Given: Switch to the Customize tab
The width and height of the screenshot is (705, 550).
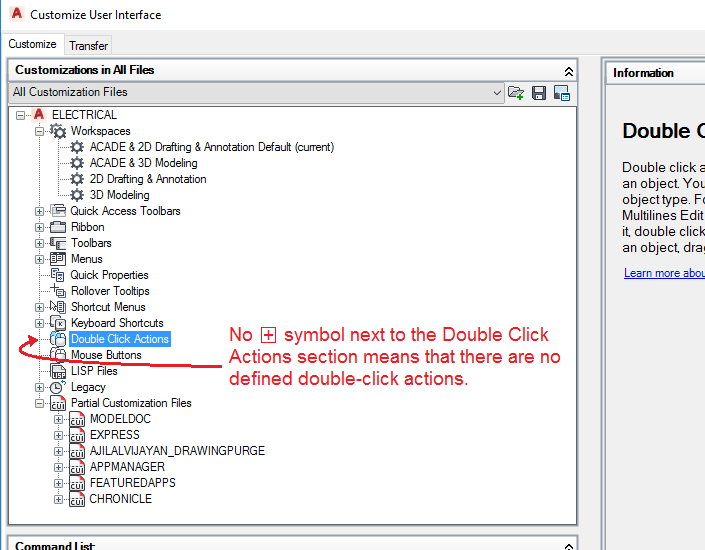Looking at the screenshot, I should pyautogui.click(x=32, y=44).
